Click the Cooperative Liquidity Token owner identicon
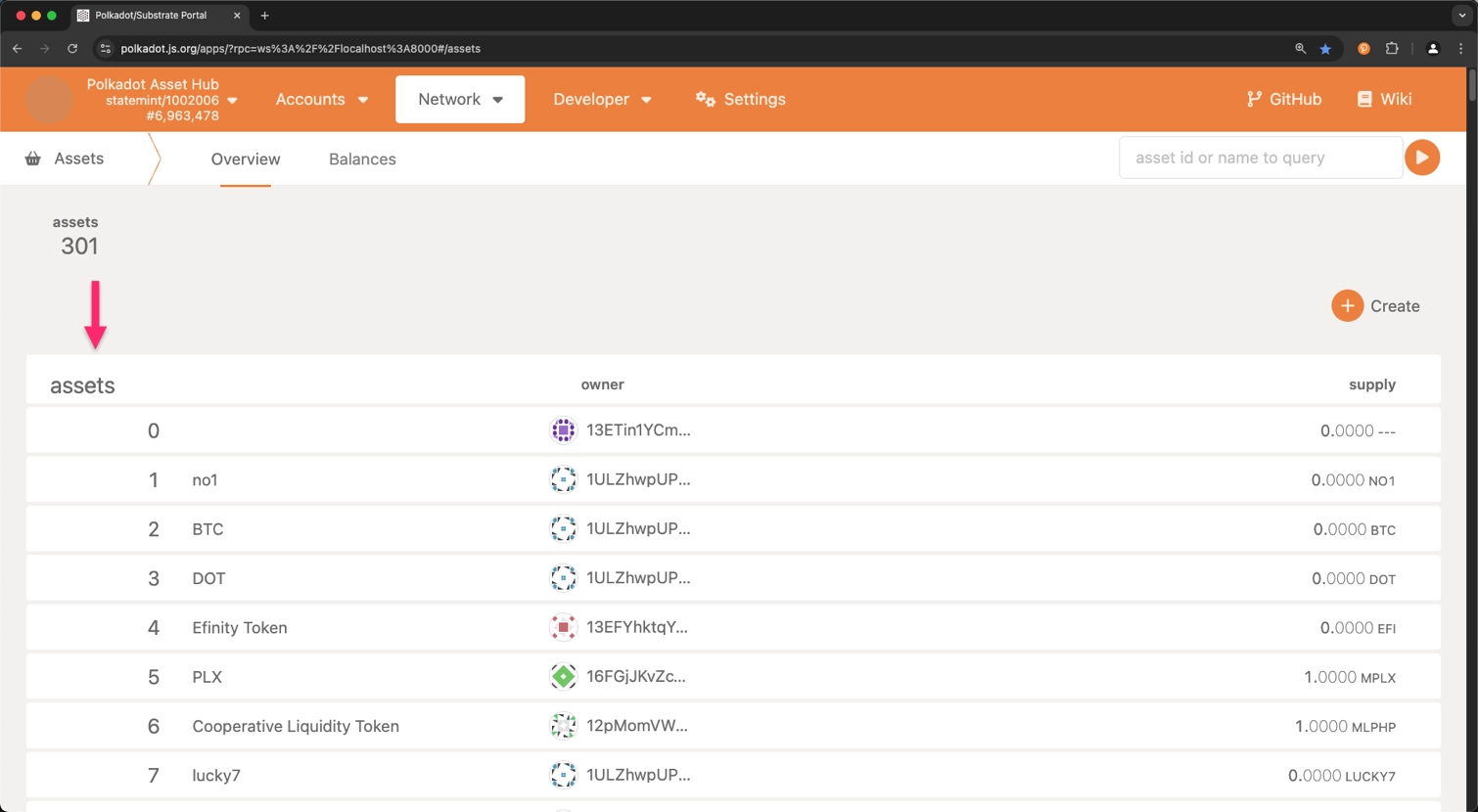Image resolution: width=1478 pixels, height=812 pixels. (x=563, y=726)
